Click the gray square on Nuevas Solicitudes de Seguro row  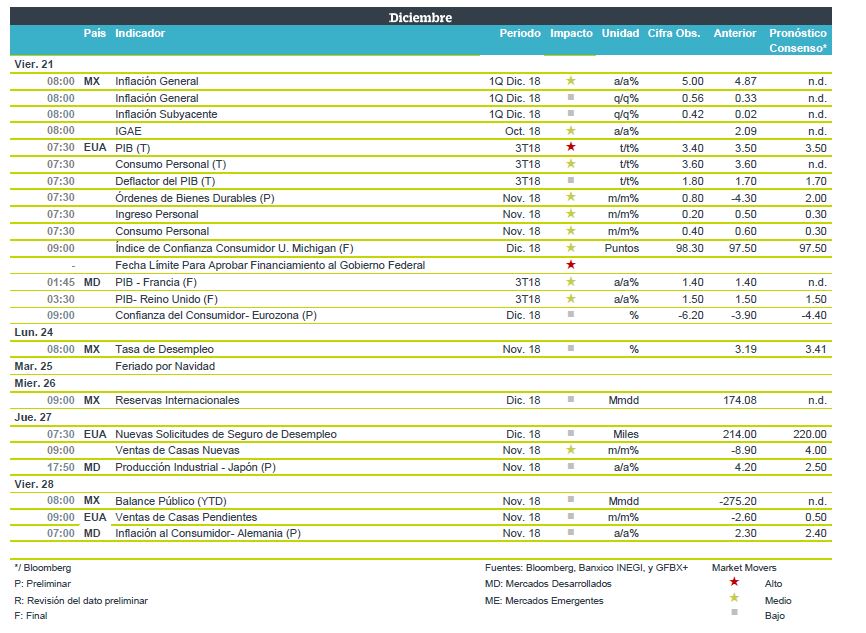pos(571,433)
